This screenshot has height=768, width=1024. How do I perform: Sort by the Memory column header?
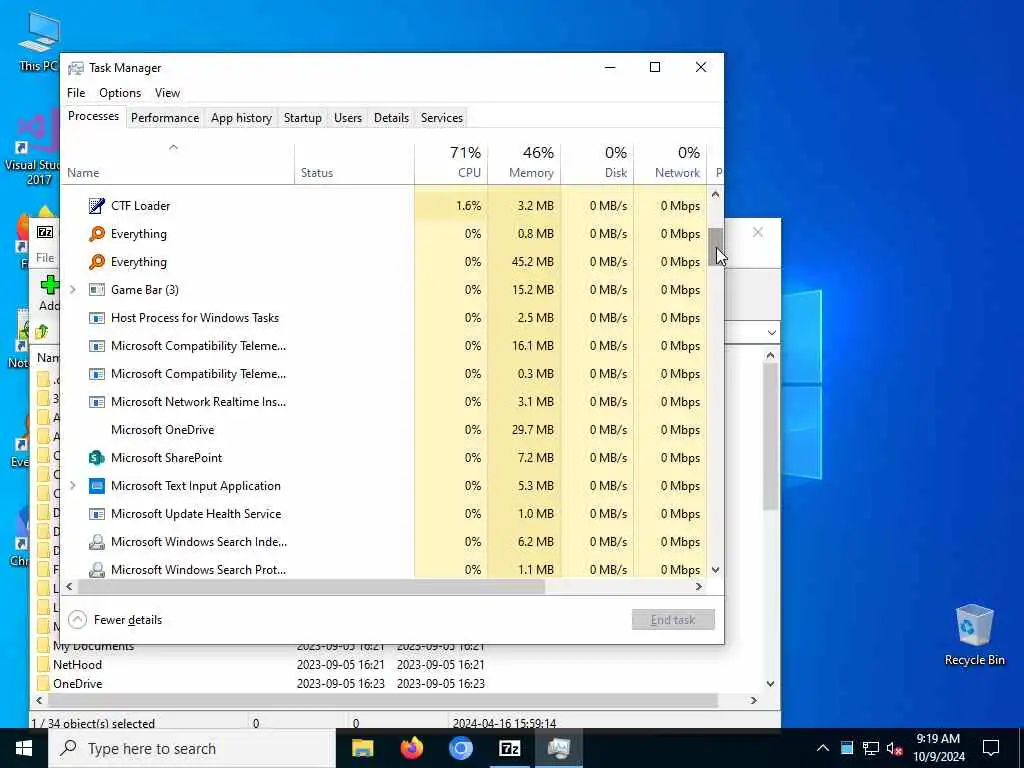(524, 163)
